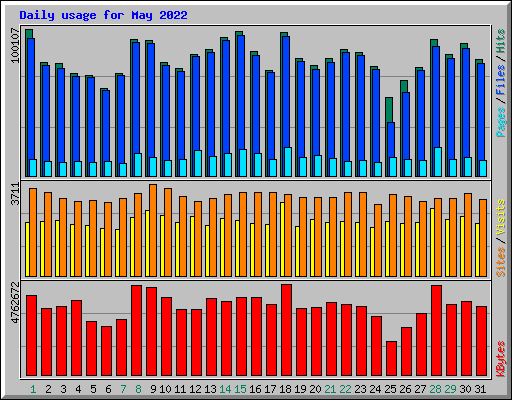Click the cyan Pages bar for day 28
The width and height of the screenshot is (512, 400).
[438, 162]
